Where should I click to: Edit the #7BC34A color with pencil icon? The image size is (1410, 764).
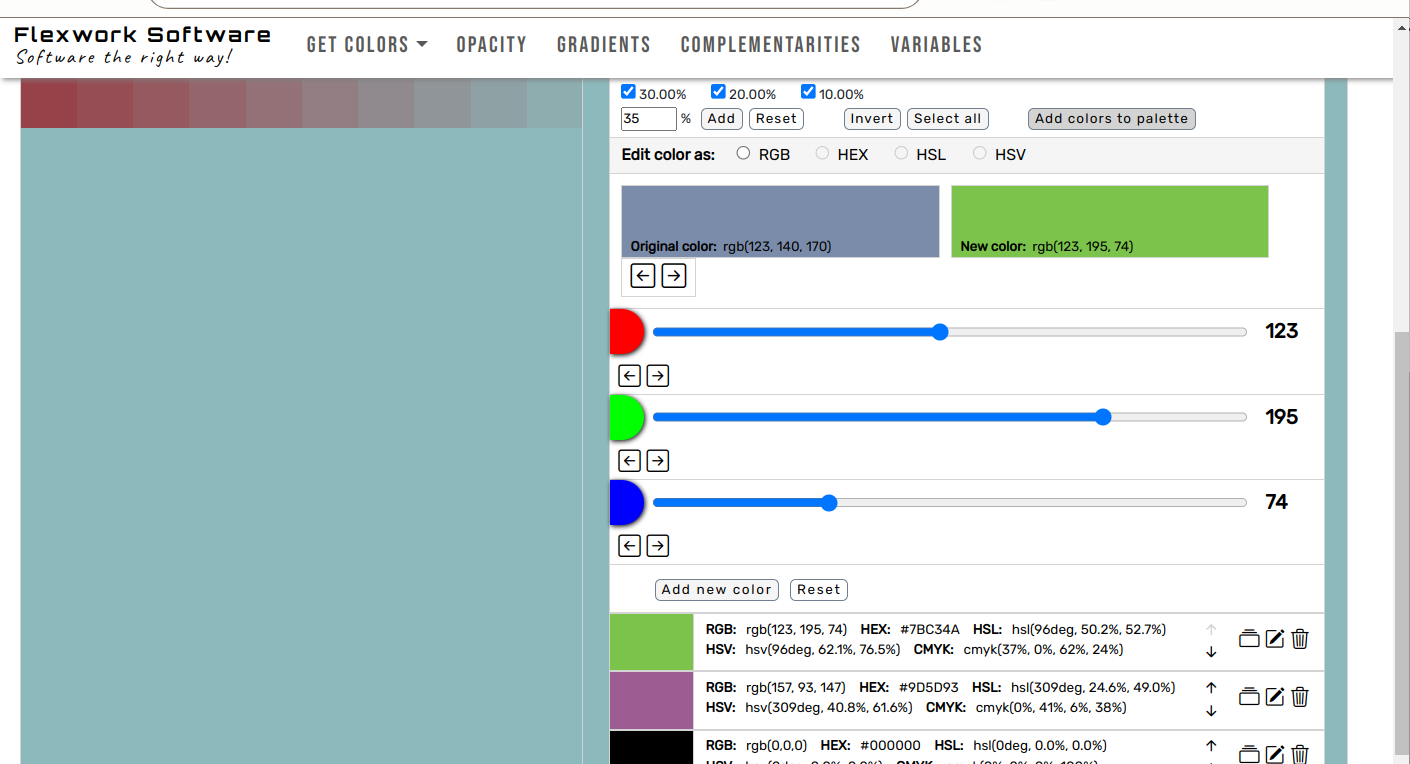tap(1275, 638)
